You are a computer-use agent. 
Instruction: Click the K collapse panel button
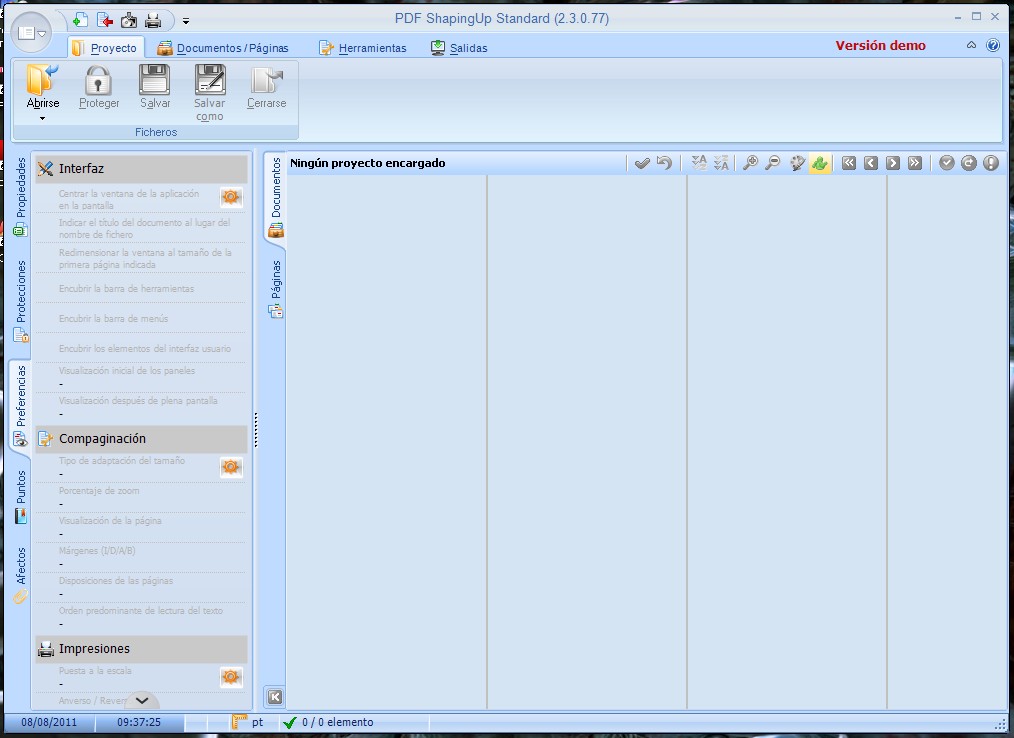274,697
